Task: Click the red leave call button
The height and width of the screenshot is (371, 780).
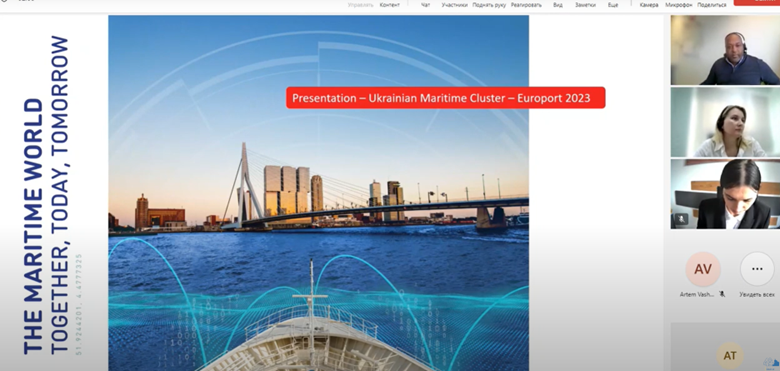Action: [757, 2]
